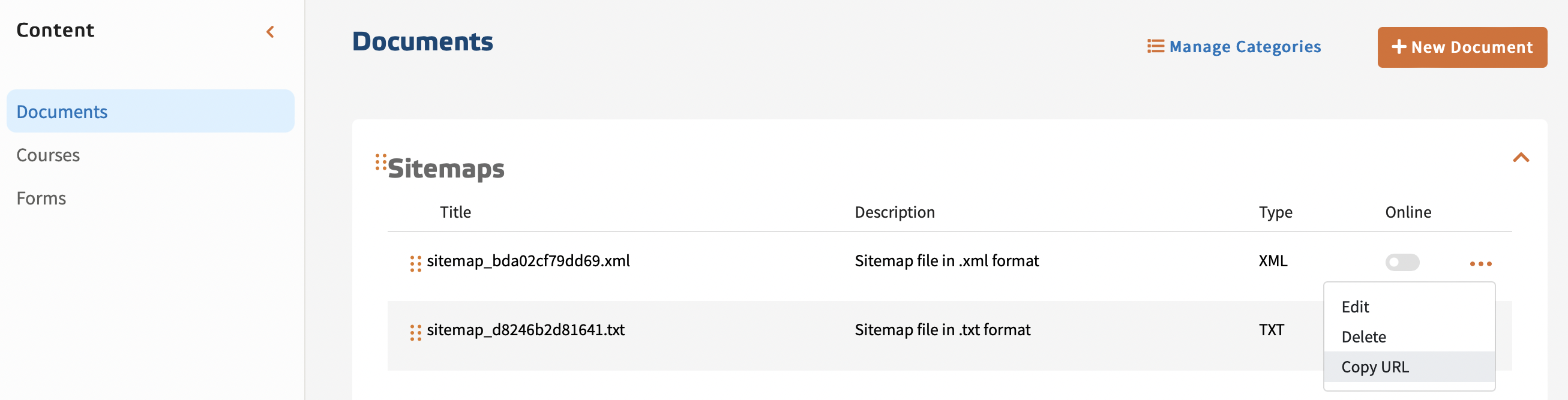The height and width of the screenshot is (400, 1568).
Task: Click drag handle for the .xml sitemap row
Action: [416, 263]
